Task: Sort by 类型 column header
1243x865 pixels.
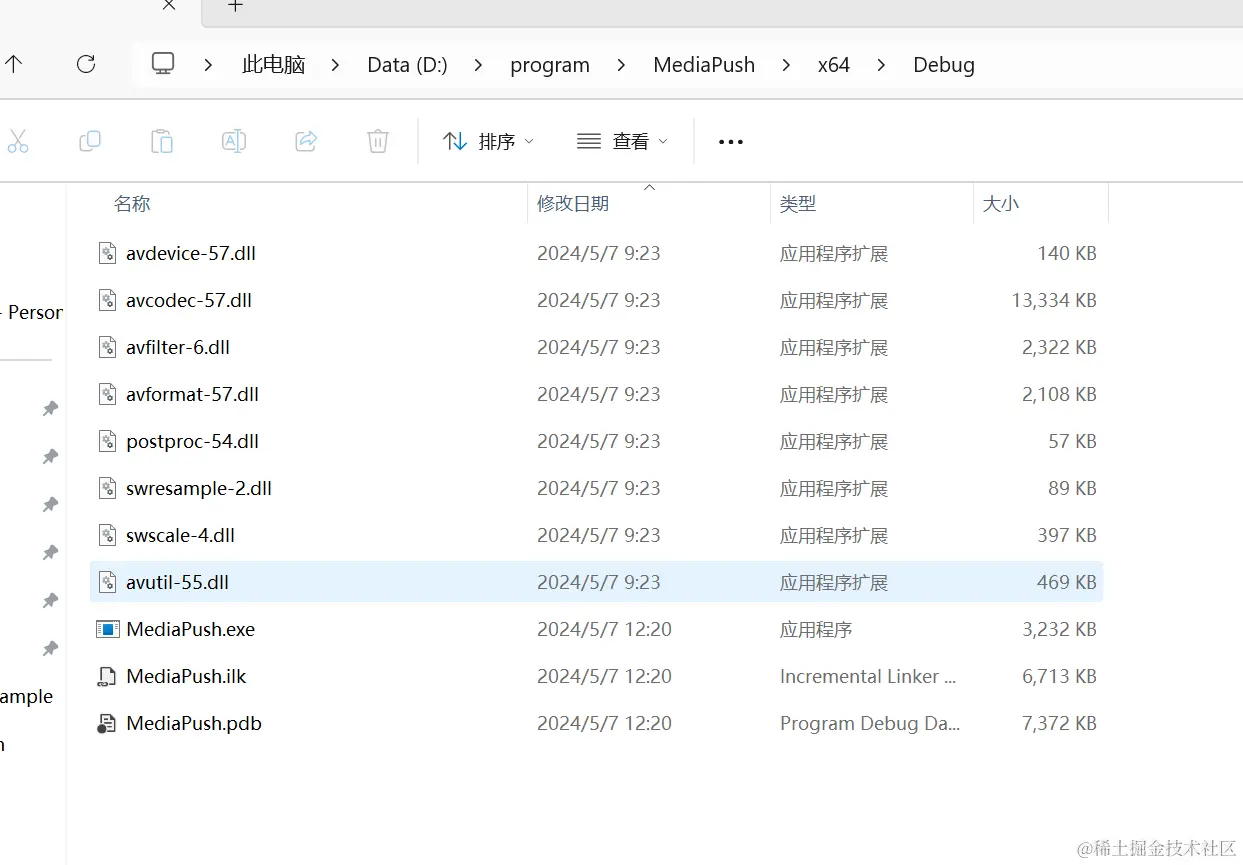Action: pyautogui.click(x=798, y=204)
